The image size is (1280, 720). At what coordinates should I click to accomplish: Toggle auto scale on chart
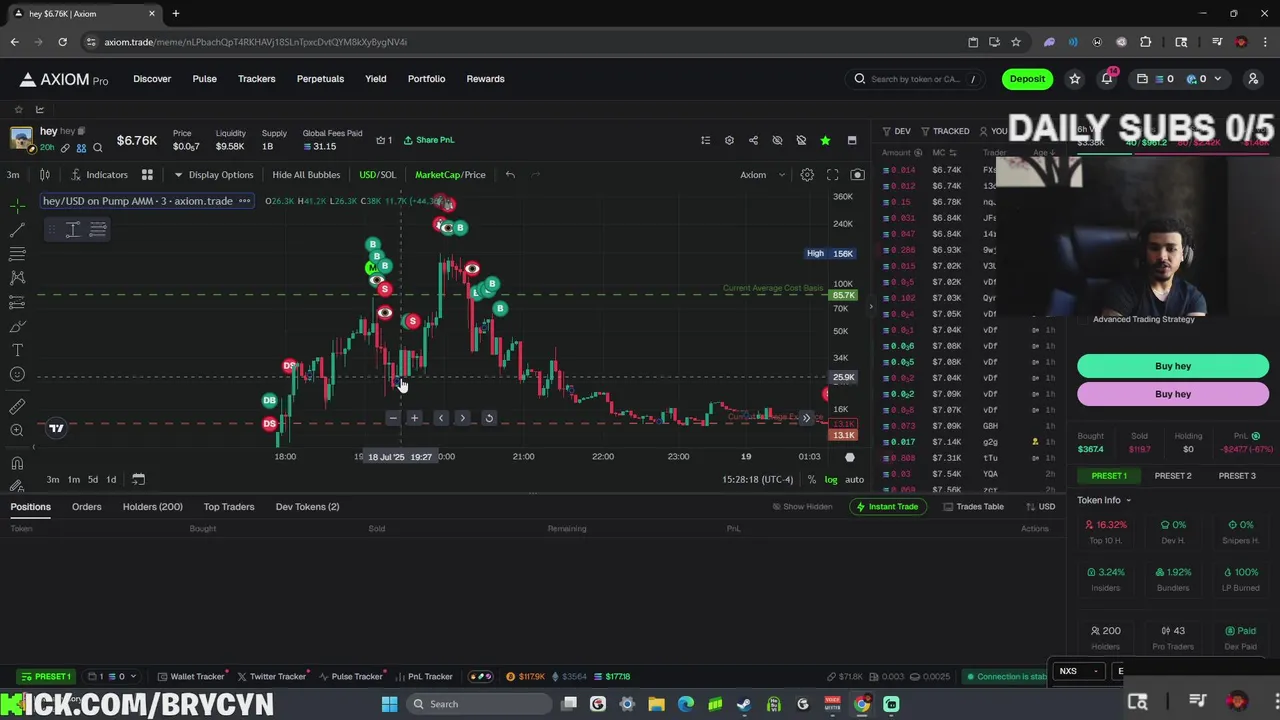pos(854,480)
